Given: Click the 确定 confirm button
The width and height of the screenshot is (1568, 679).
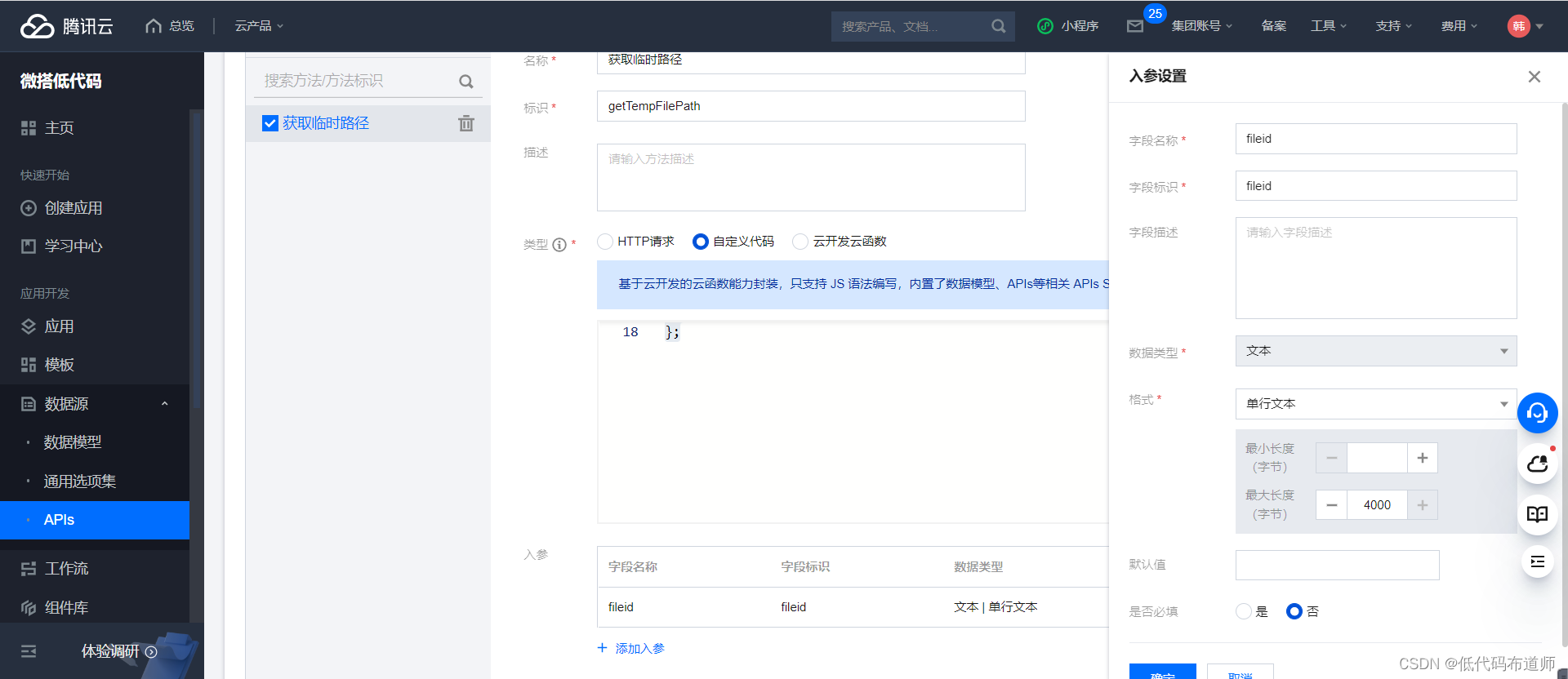Looking at the screenshot, I should 1163,672.
